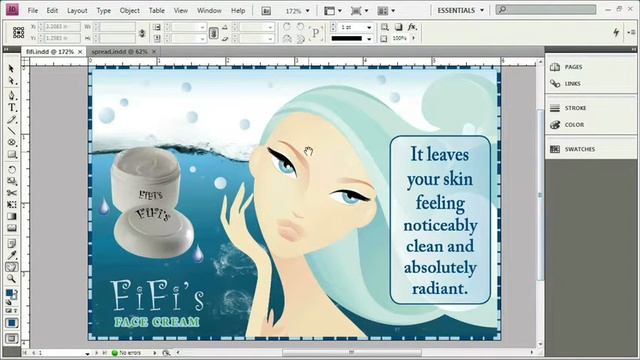Click the No errors preflight status
This screenshot has height=360, width=640.
pos(127,353)
